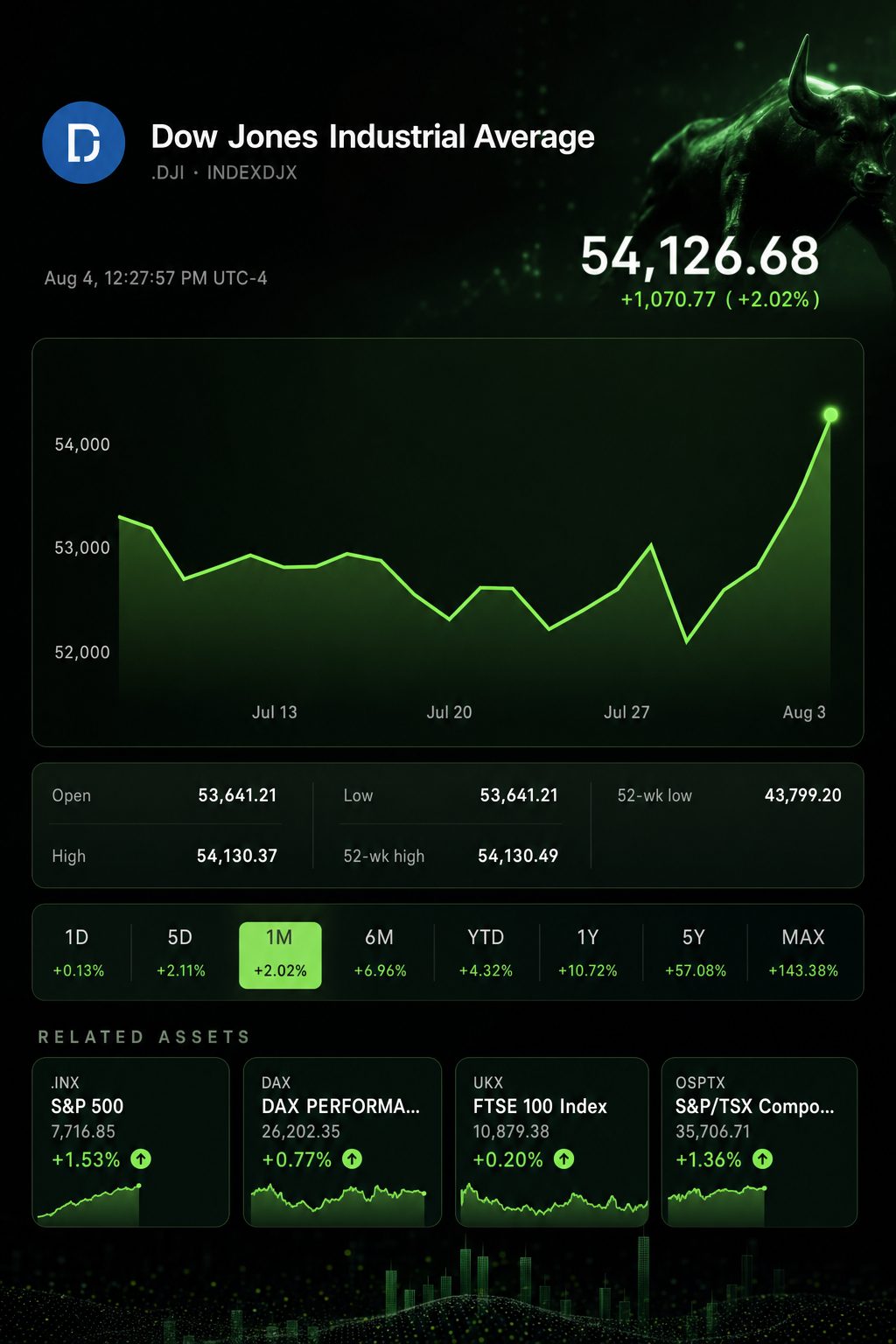The height and width of the screenshot is (1344, 896).
Task: Click the S&P/TSX price 35,706.71
Action: pyautogui.click(x=713, y=1131)
